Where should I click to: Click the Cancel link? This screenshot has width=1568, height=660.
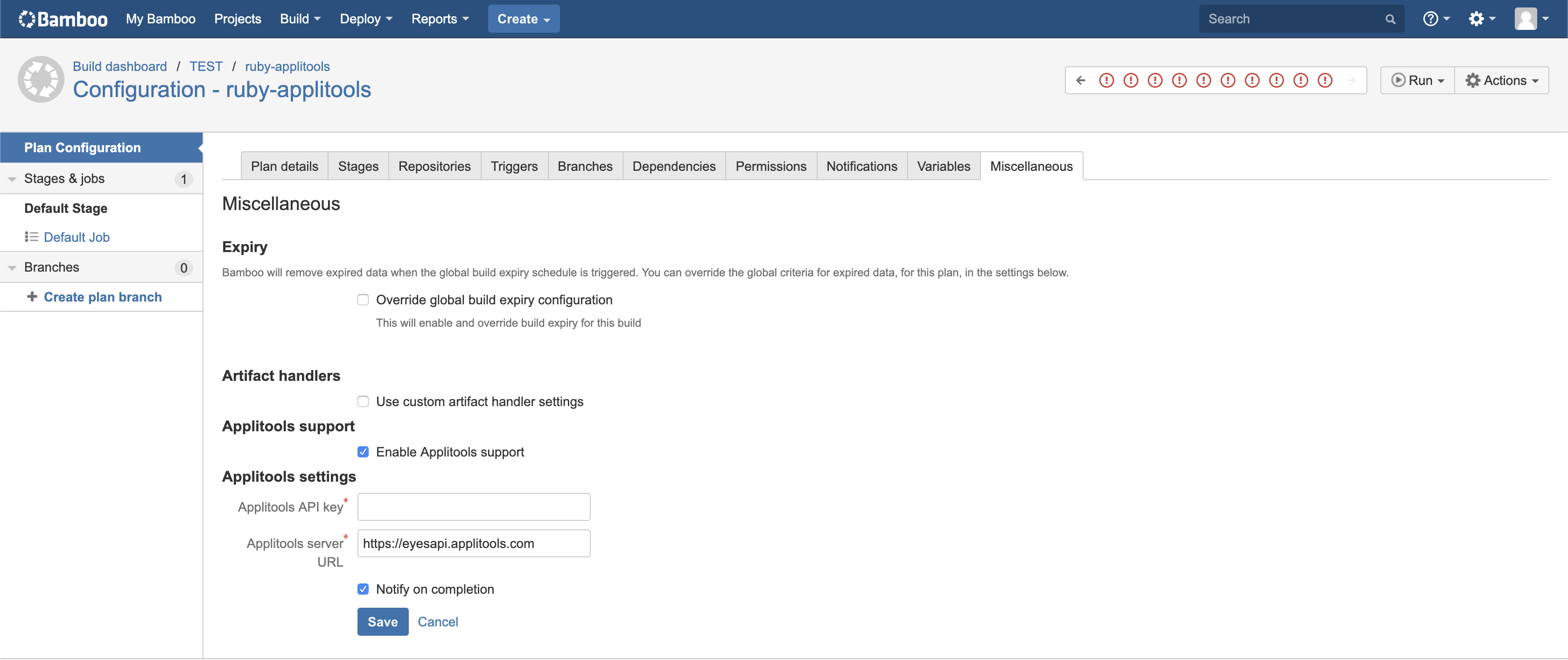tap(438, 621)
